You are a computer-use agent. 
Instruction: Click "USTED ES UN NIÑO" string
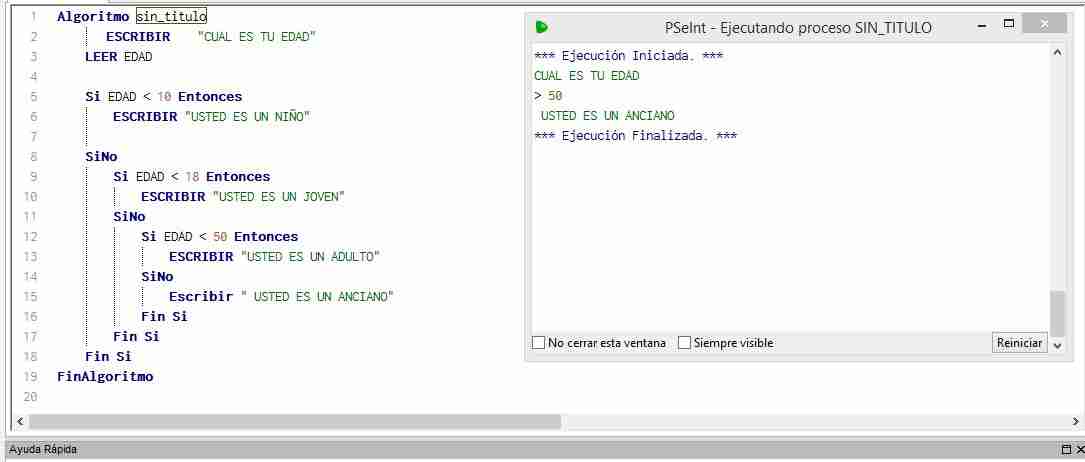tap(246, 116)
